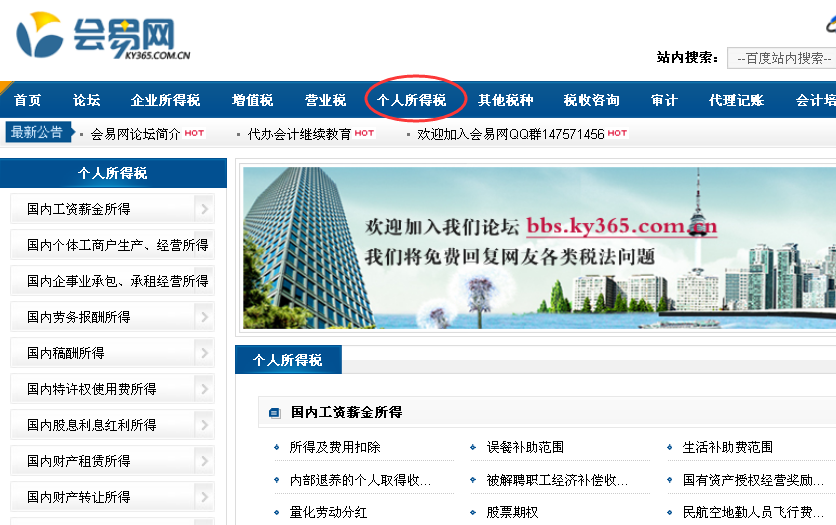
Task: Click the HOT badge after 会易网论坛简介
Action: click(194, 133)
